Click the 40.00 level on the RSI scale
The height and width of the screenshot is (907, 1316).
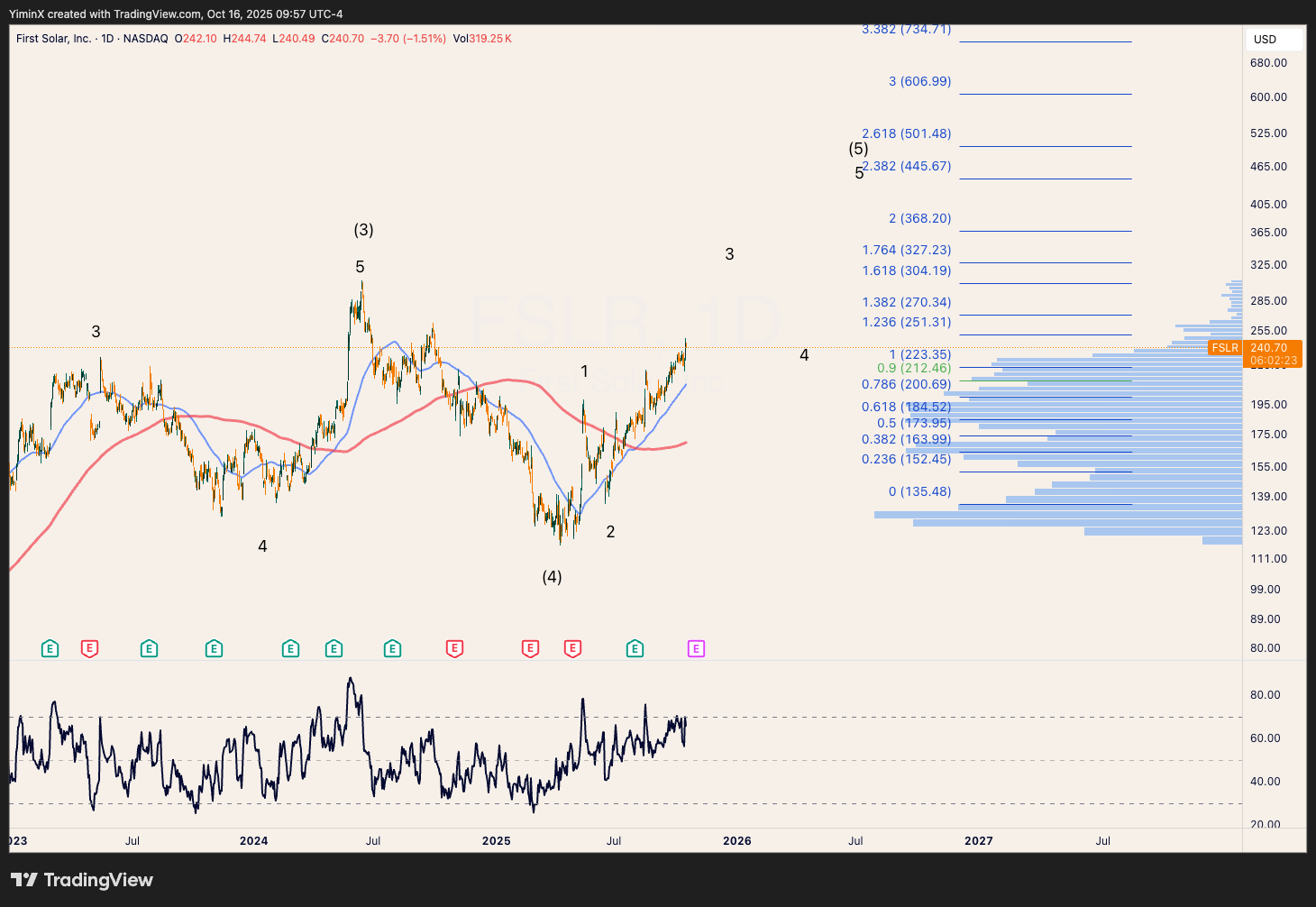[1266, 782]
